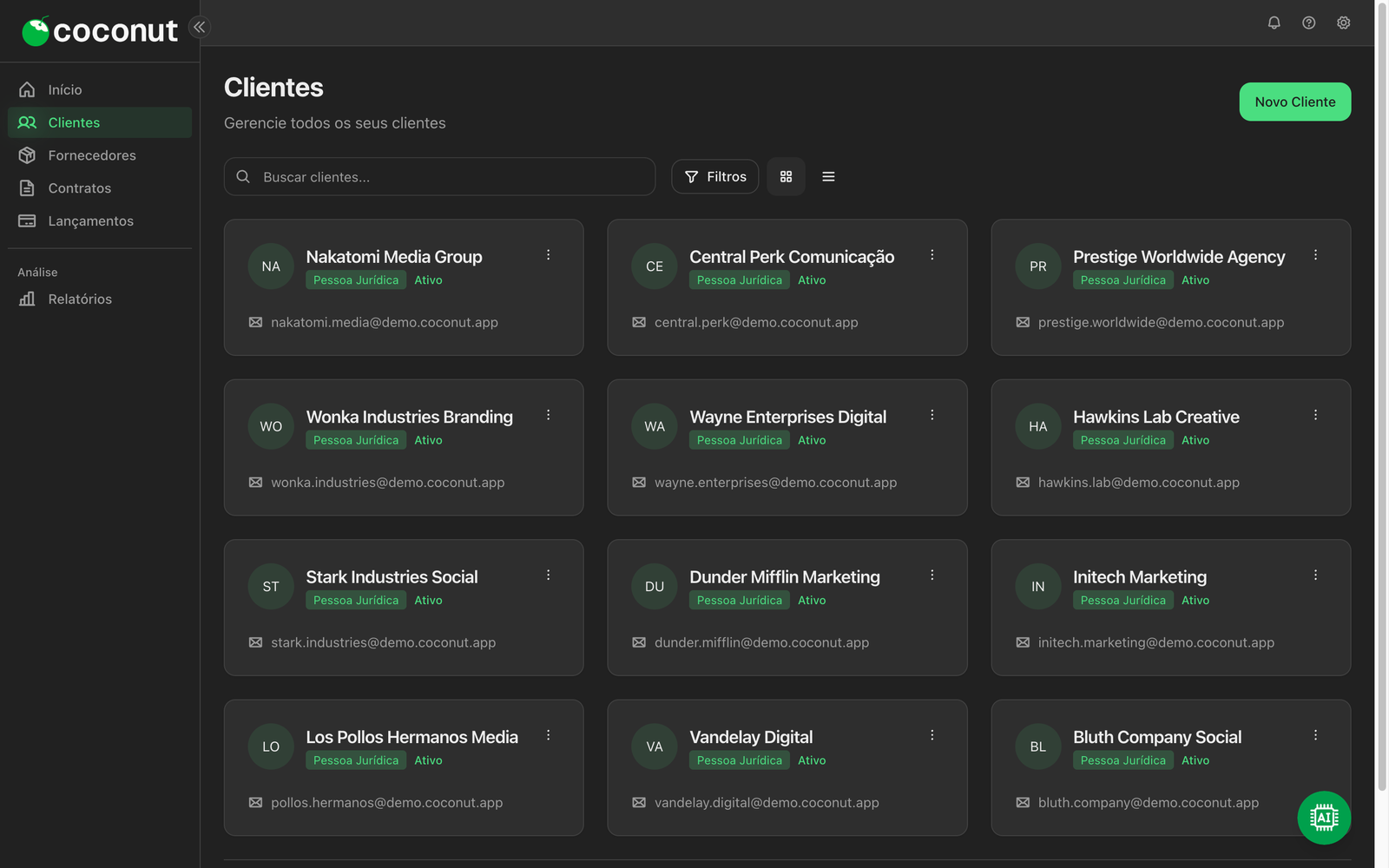Click the DU avatar of Dunder Mifflin
This screenshot has height=868, width=1389.
(655, 587)
